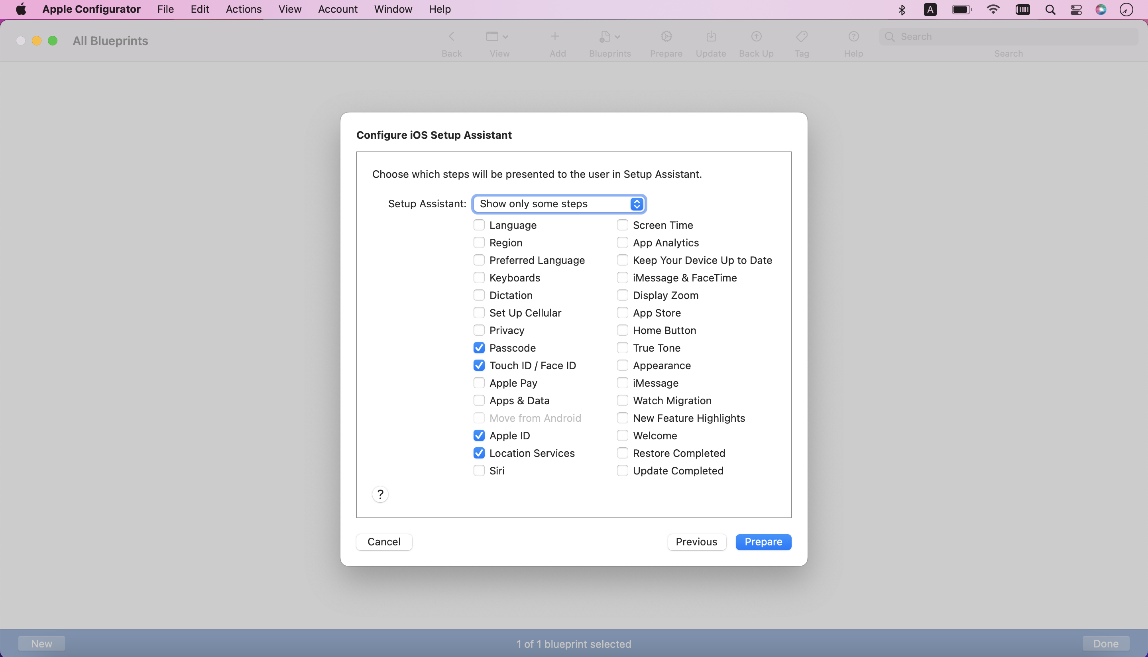The height and width of the screenshot is (657, 1148).
Task: Click the Tag toolbar icon
Action: pos(802,37)
